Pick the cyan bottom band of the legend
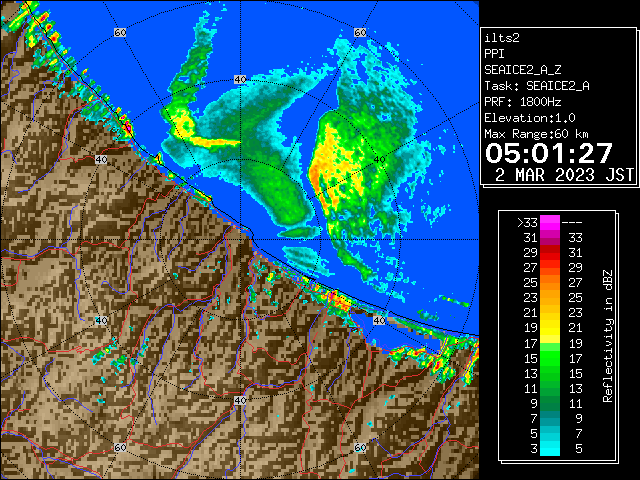640x480 pixels. click(x=550, y=448)
